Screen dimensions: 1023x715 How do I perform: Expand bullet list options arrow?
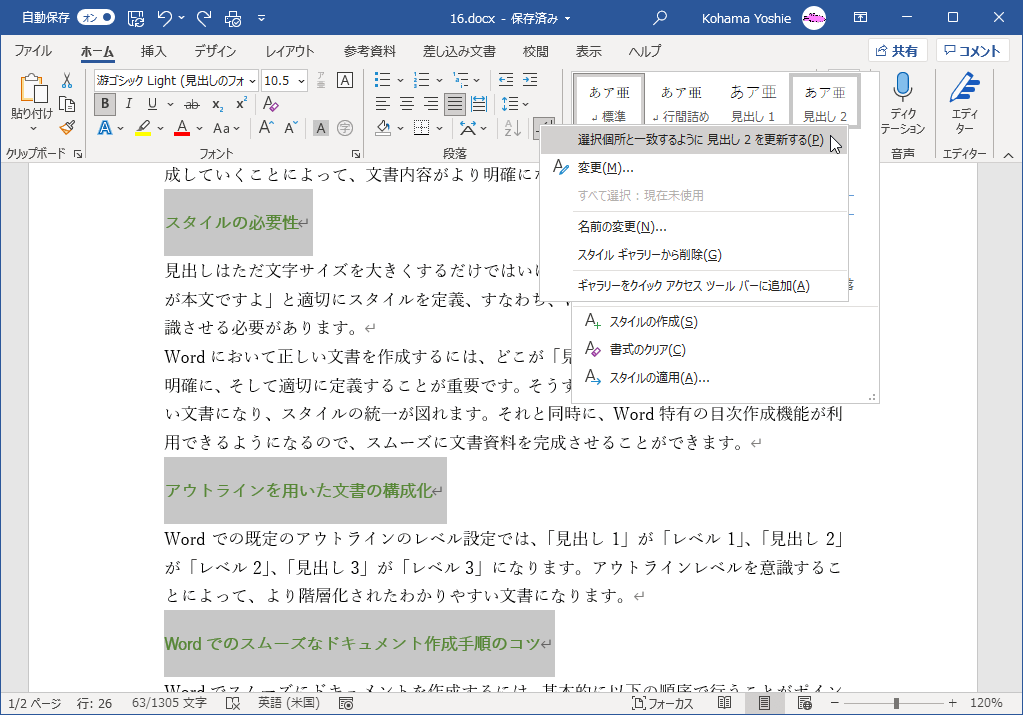click(400, 80)
